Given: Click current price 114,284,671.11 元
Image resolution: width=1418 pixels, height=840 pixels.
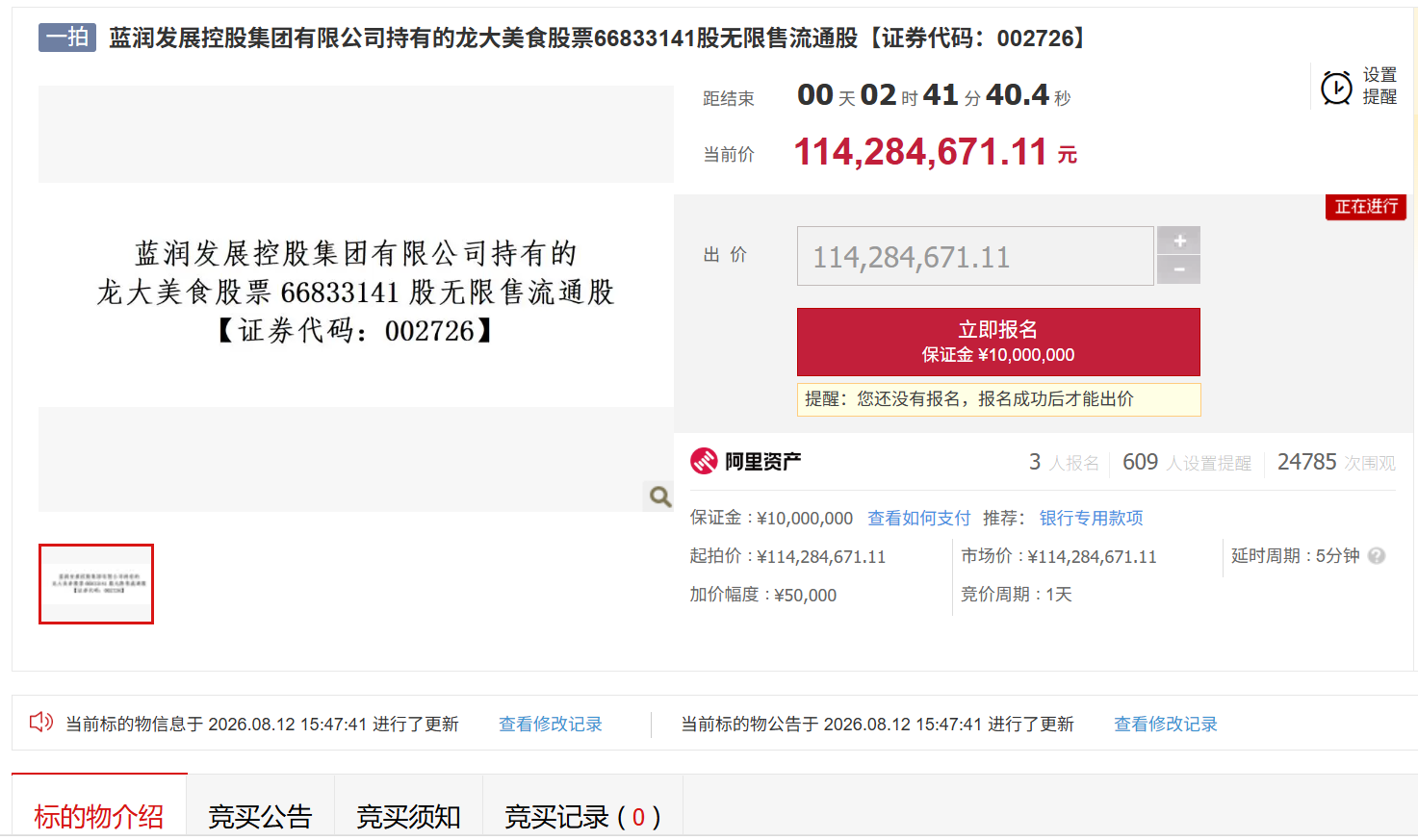Looking at the screenshot, I should coord(936,152).
